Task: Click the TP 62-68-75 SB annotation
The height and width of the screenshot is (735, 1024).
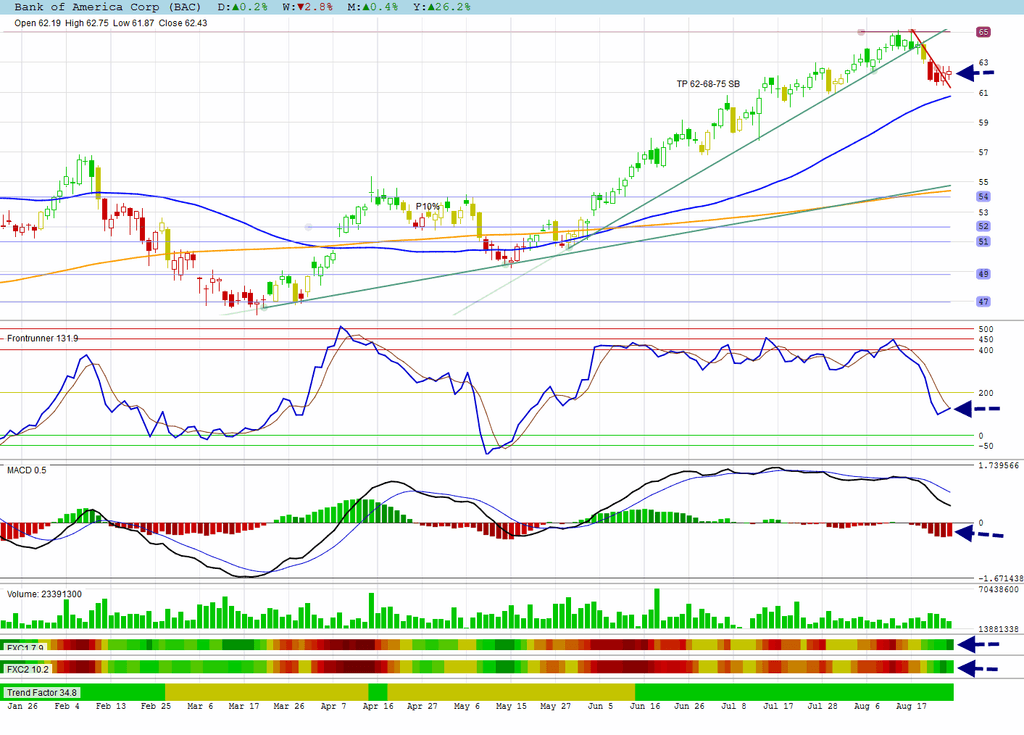Action: 709,84
